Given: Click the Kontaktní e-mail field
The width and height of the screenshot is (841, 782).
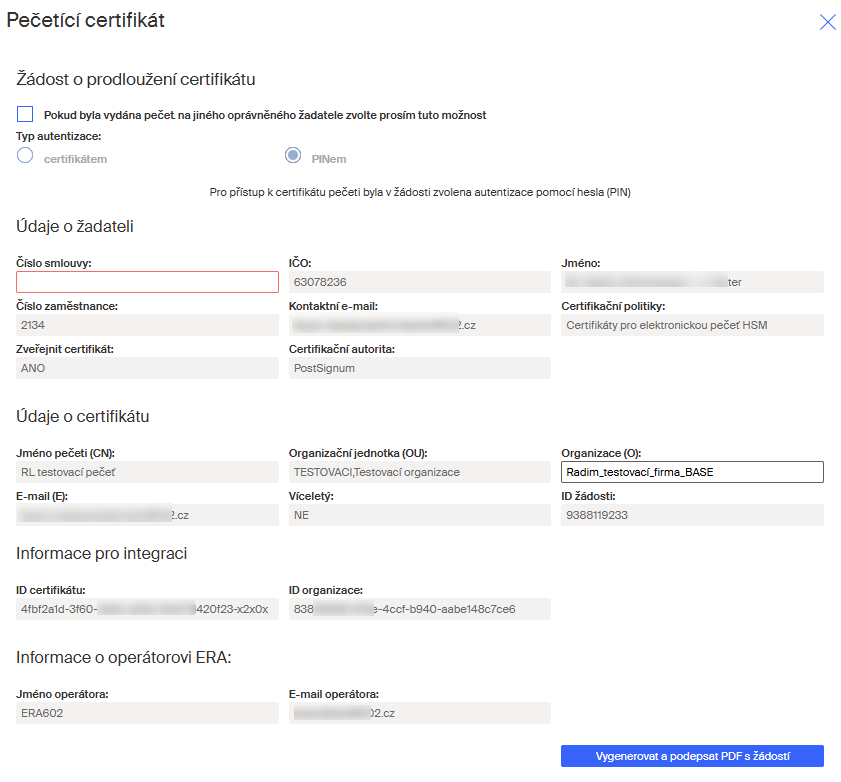Looking at the screenshot, I should [x=420, y=325].
